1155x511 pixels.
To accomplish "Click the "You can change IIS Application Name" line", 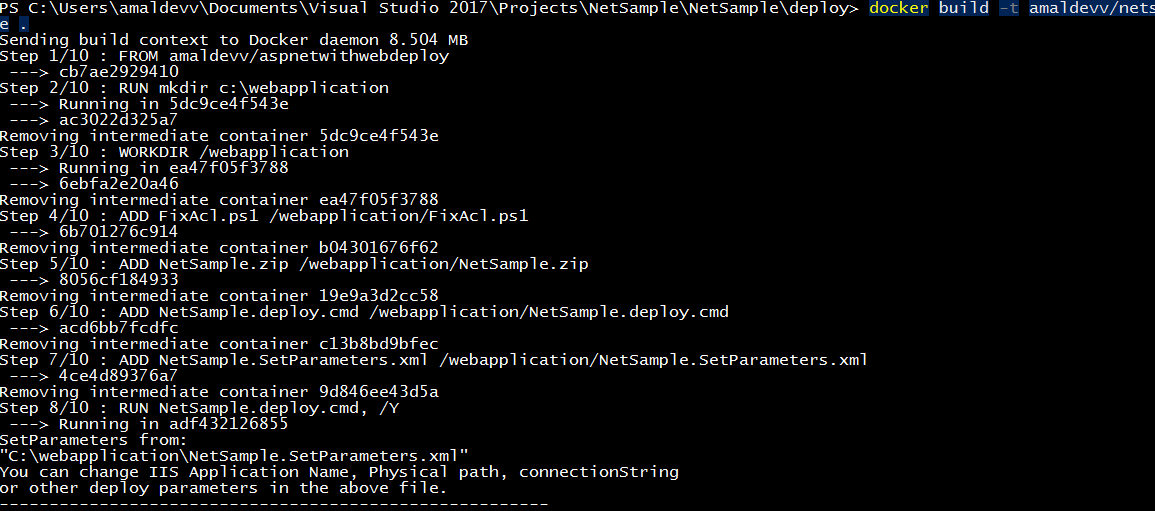I will coord(339,472).
